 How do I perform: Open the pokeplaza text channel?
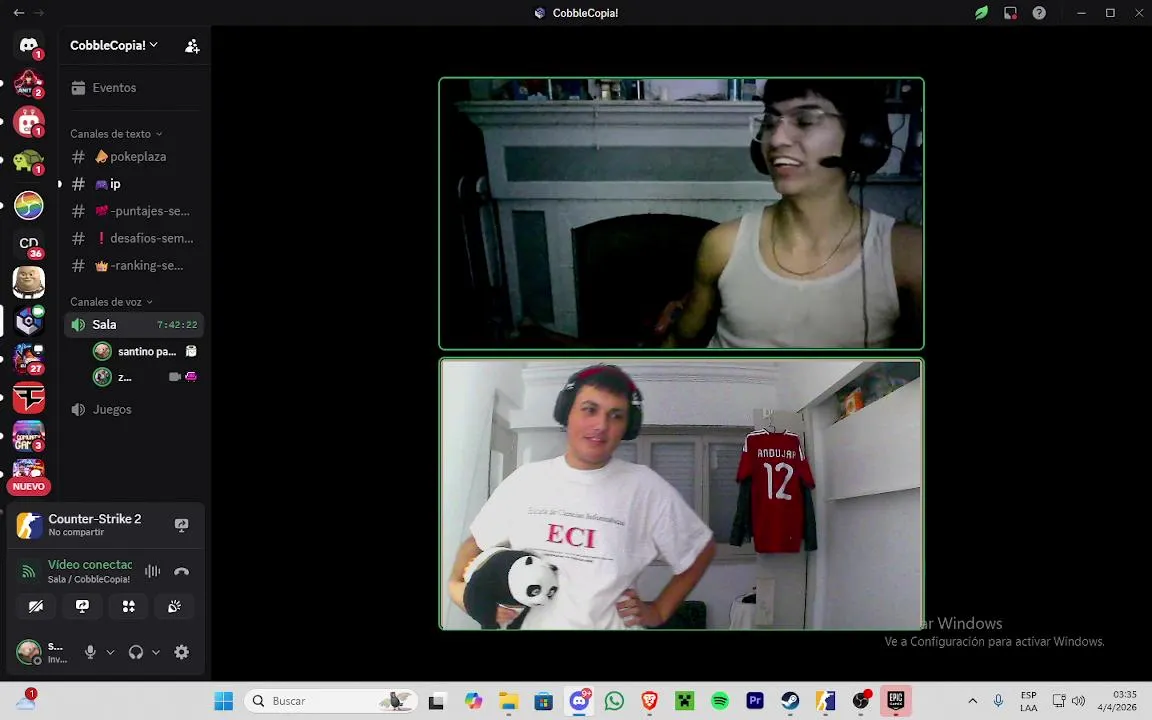click(x=133, y=156)
